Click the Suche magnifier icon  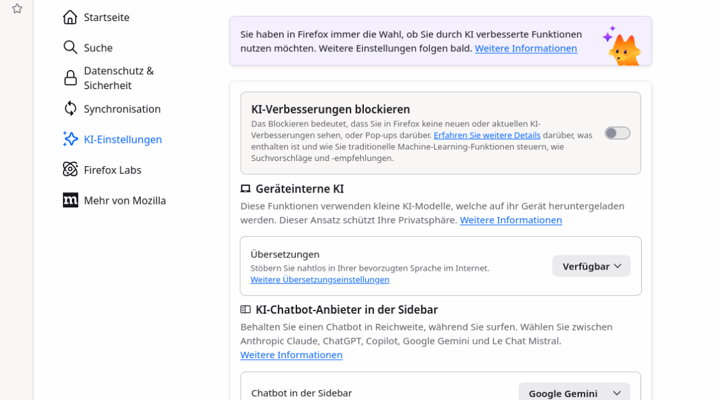(x=70, y=47)
